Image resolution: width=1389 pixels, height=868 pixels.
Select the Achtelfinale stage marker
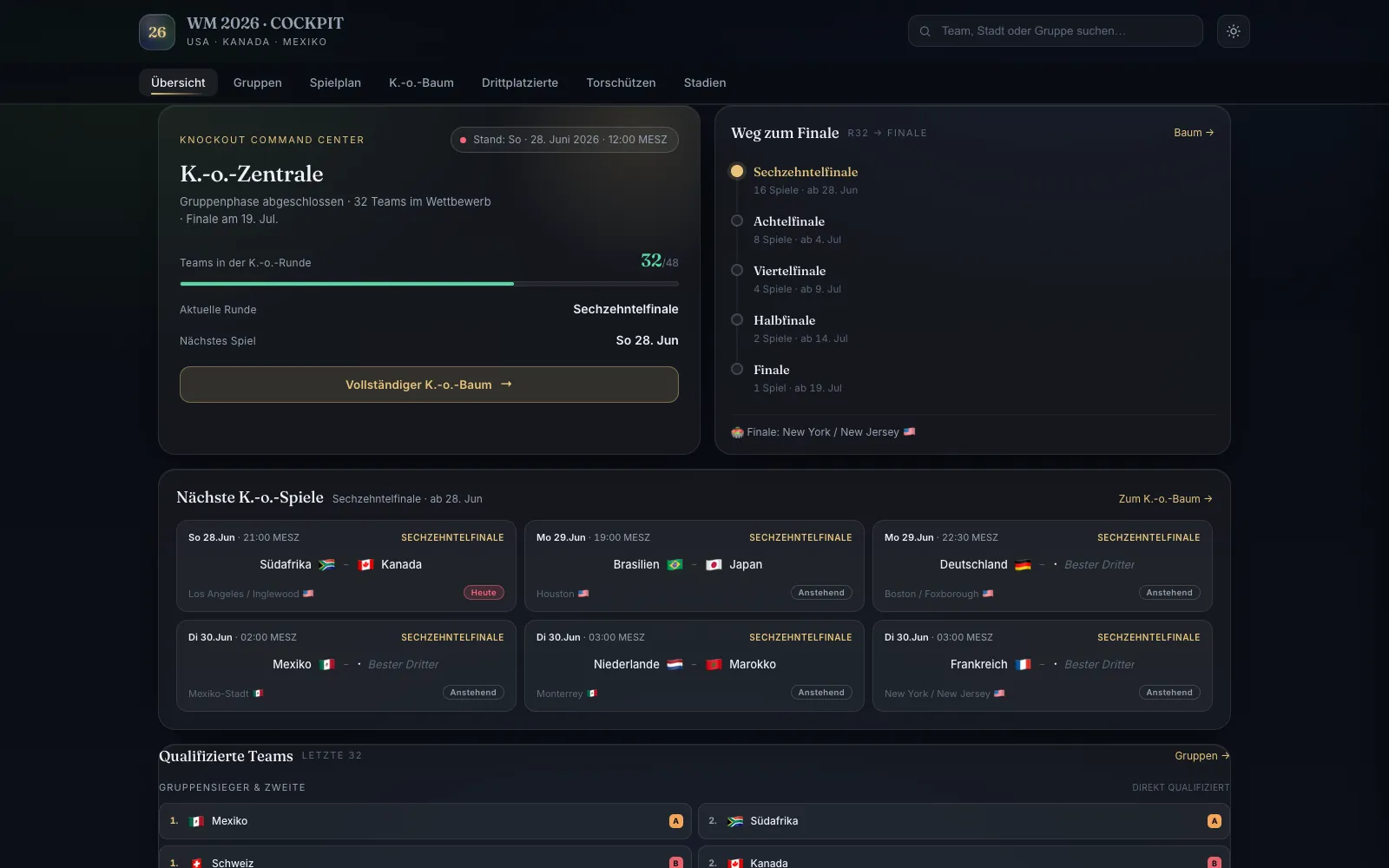[737, 220]
